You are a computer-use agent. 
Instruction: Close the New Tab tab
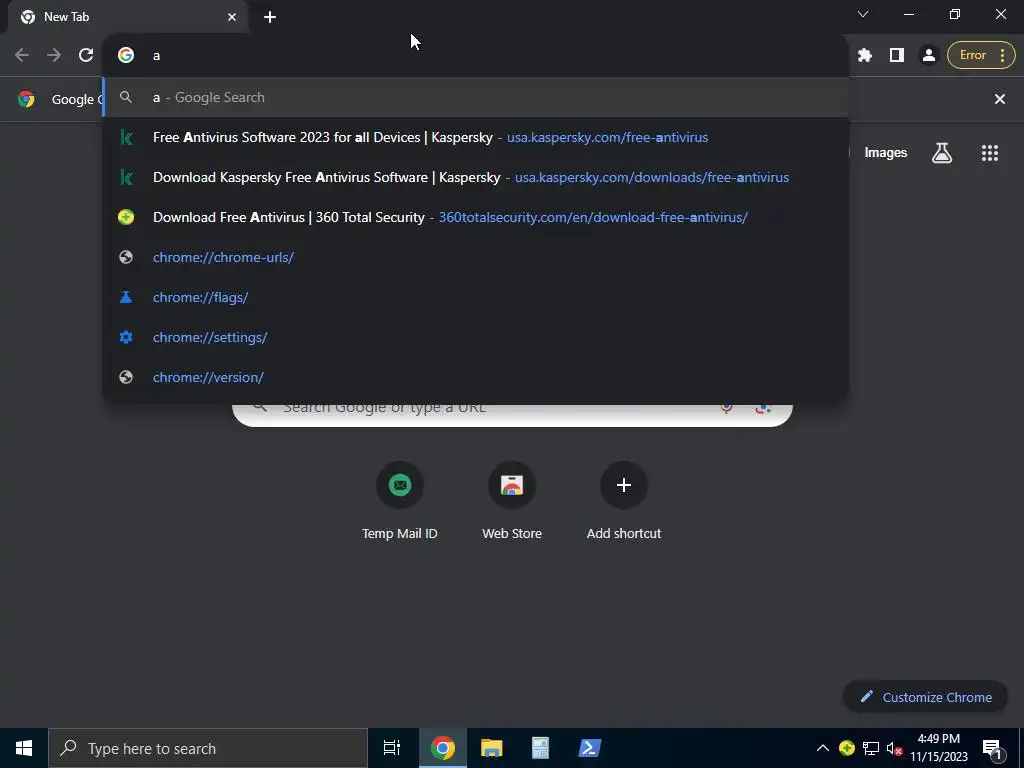(232, 17)
